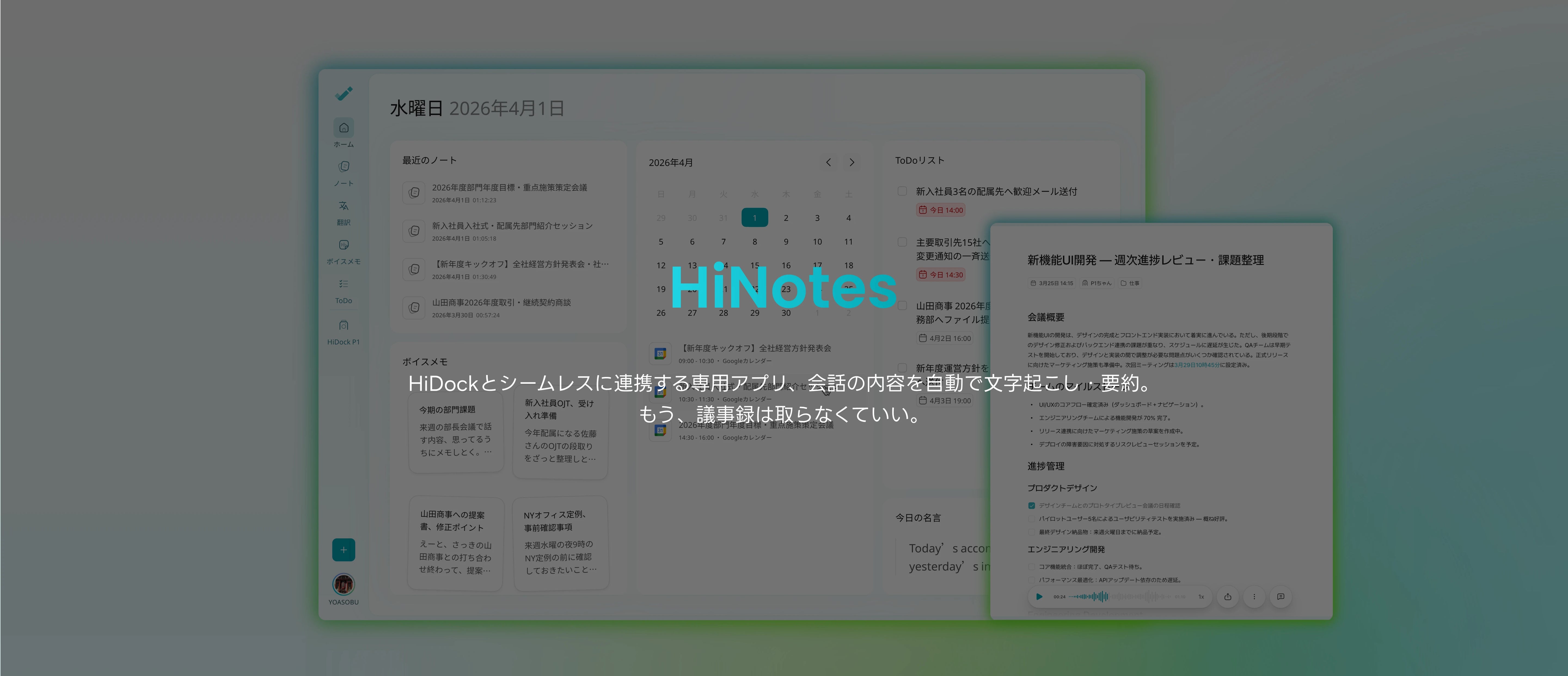Go to previous month in calendar

coord(828,162)
